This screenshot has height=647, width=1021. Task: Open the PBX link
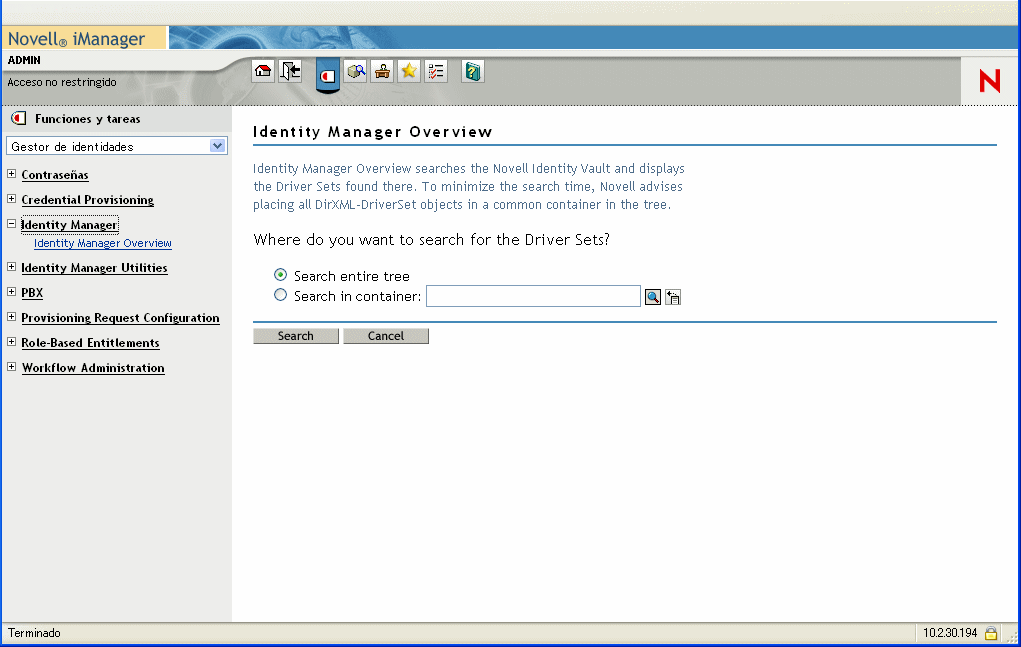click(x=32, y=293)
